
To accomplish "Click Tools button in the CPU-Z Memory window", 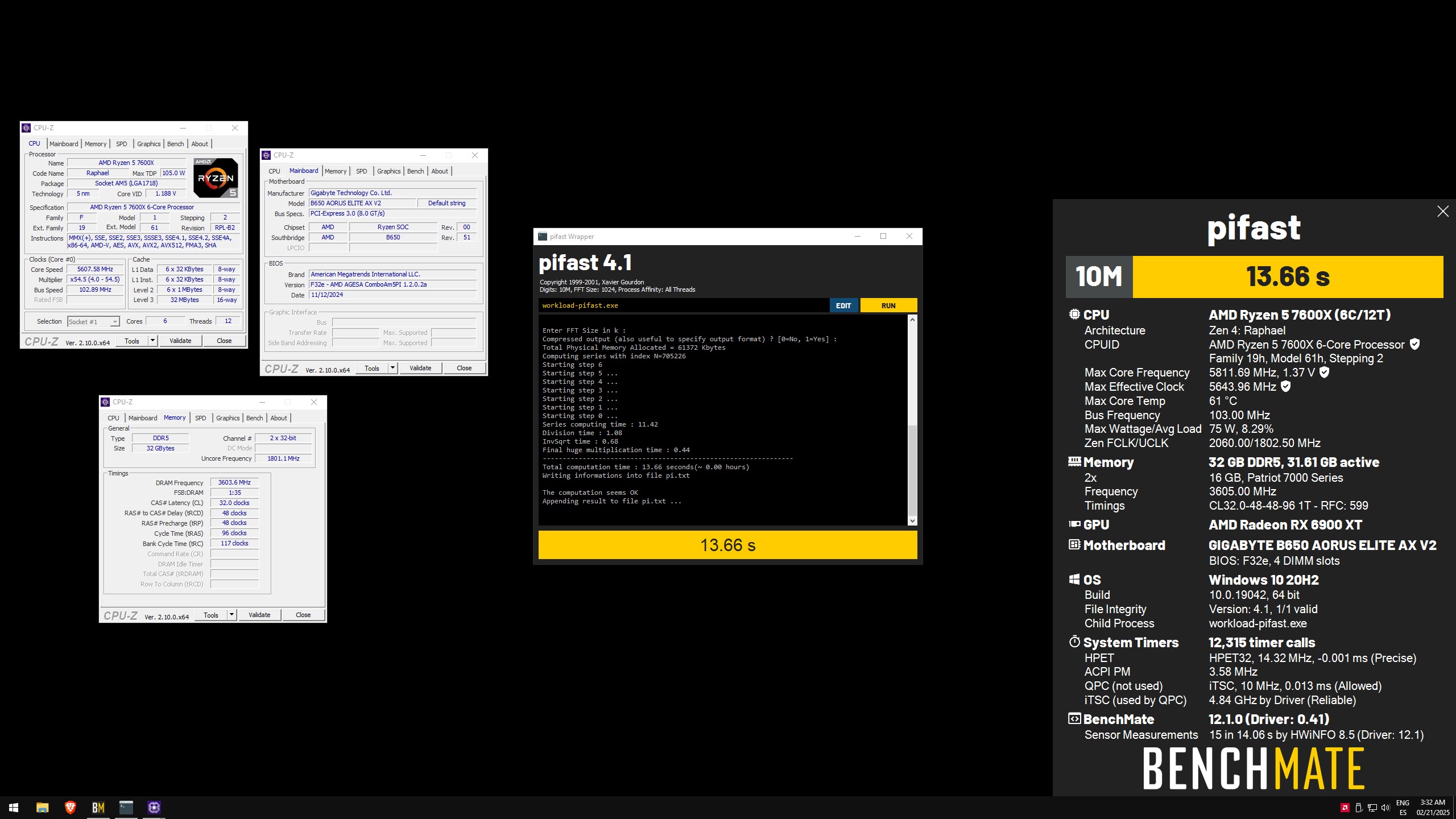I will [x=211, y=615].
